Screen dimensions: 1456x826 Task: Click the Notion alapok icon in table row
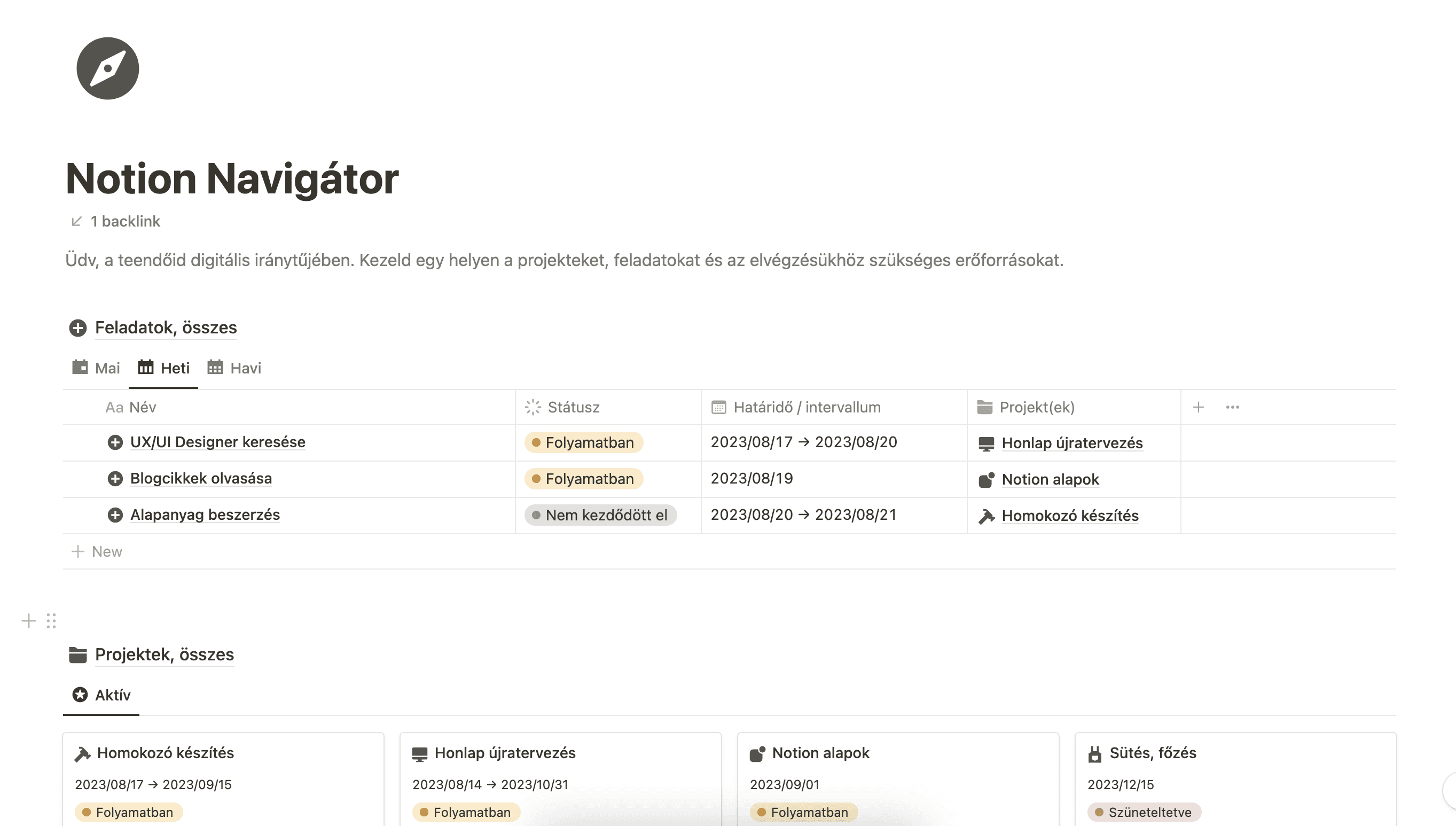coord(987,480)
